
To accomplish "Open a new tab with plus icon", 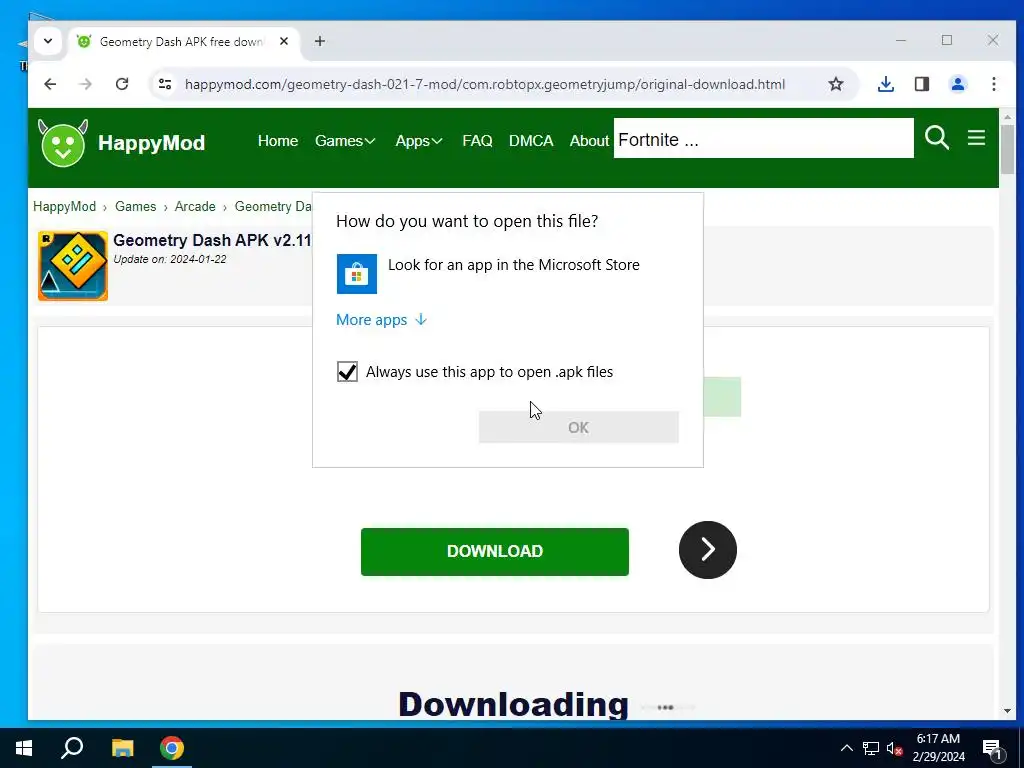I will (x=319, y=41).
